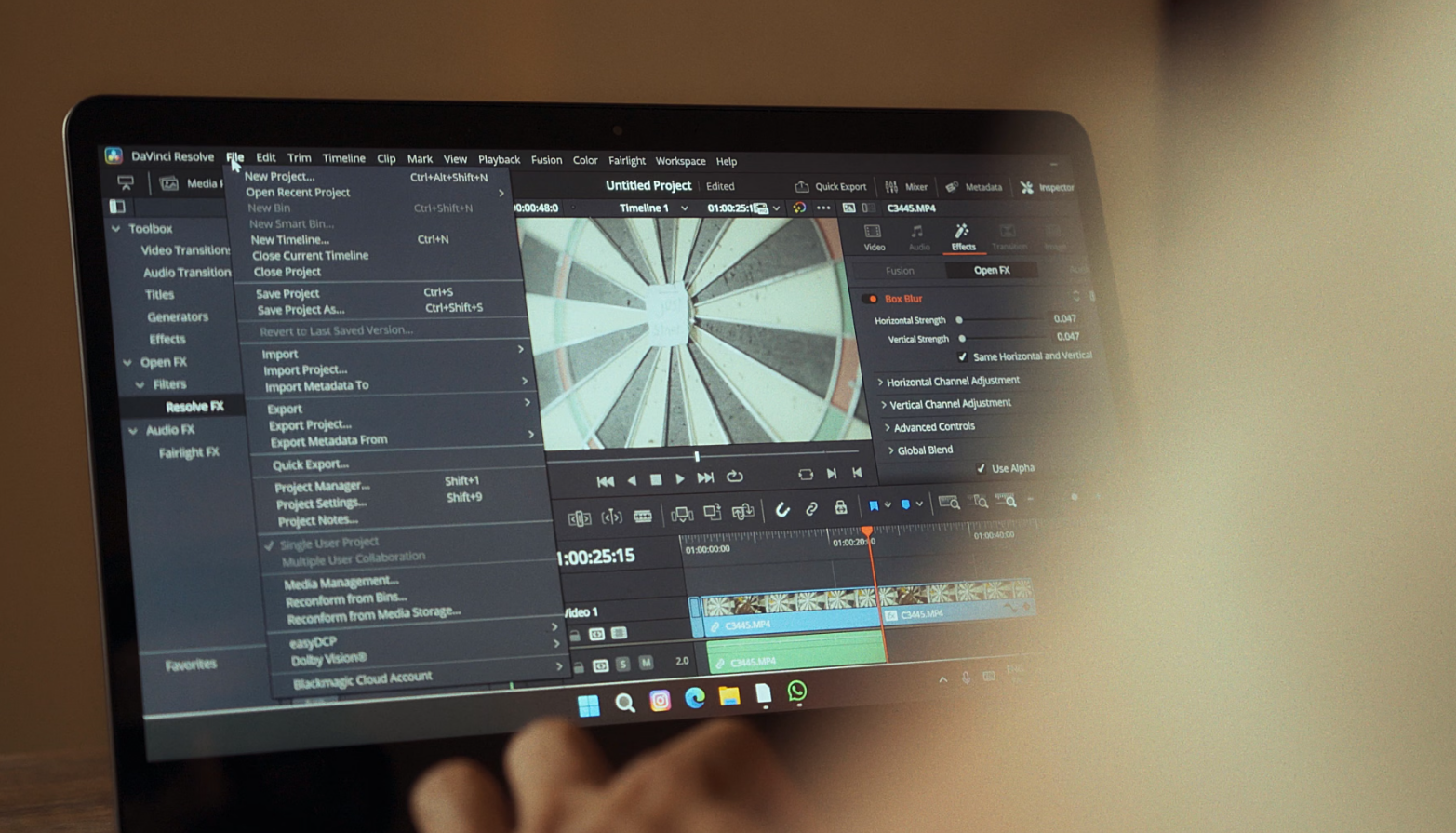
Task: Open the Playback menu in menu bar
Action: click(x=499, y=159)
